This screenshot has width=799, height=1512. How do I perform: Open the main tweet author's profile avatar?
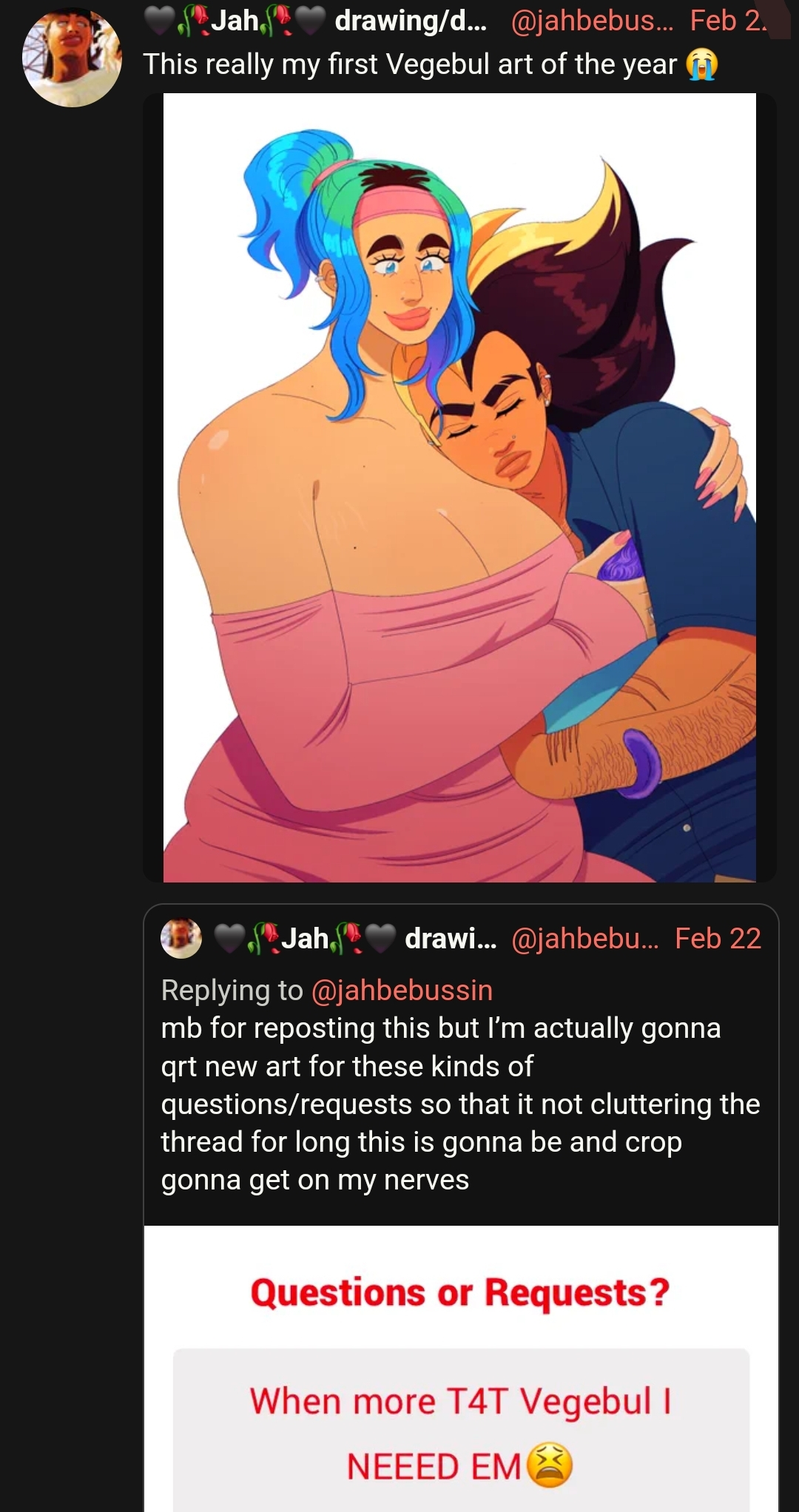point(72,57)
